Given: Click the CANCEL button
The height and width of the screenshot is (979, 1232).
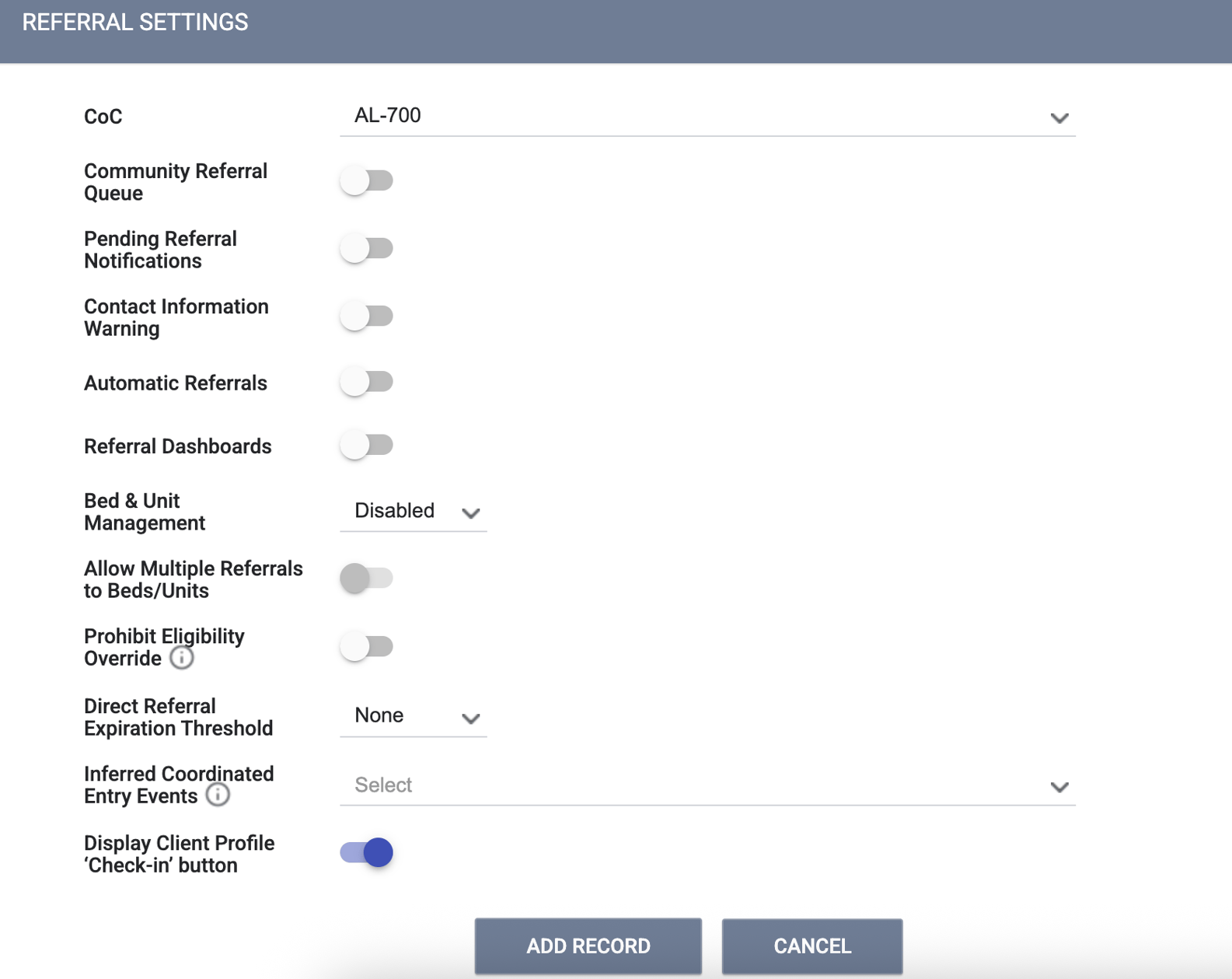Looking at the screenshot, I should [x=811, y=946].
